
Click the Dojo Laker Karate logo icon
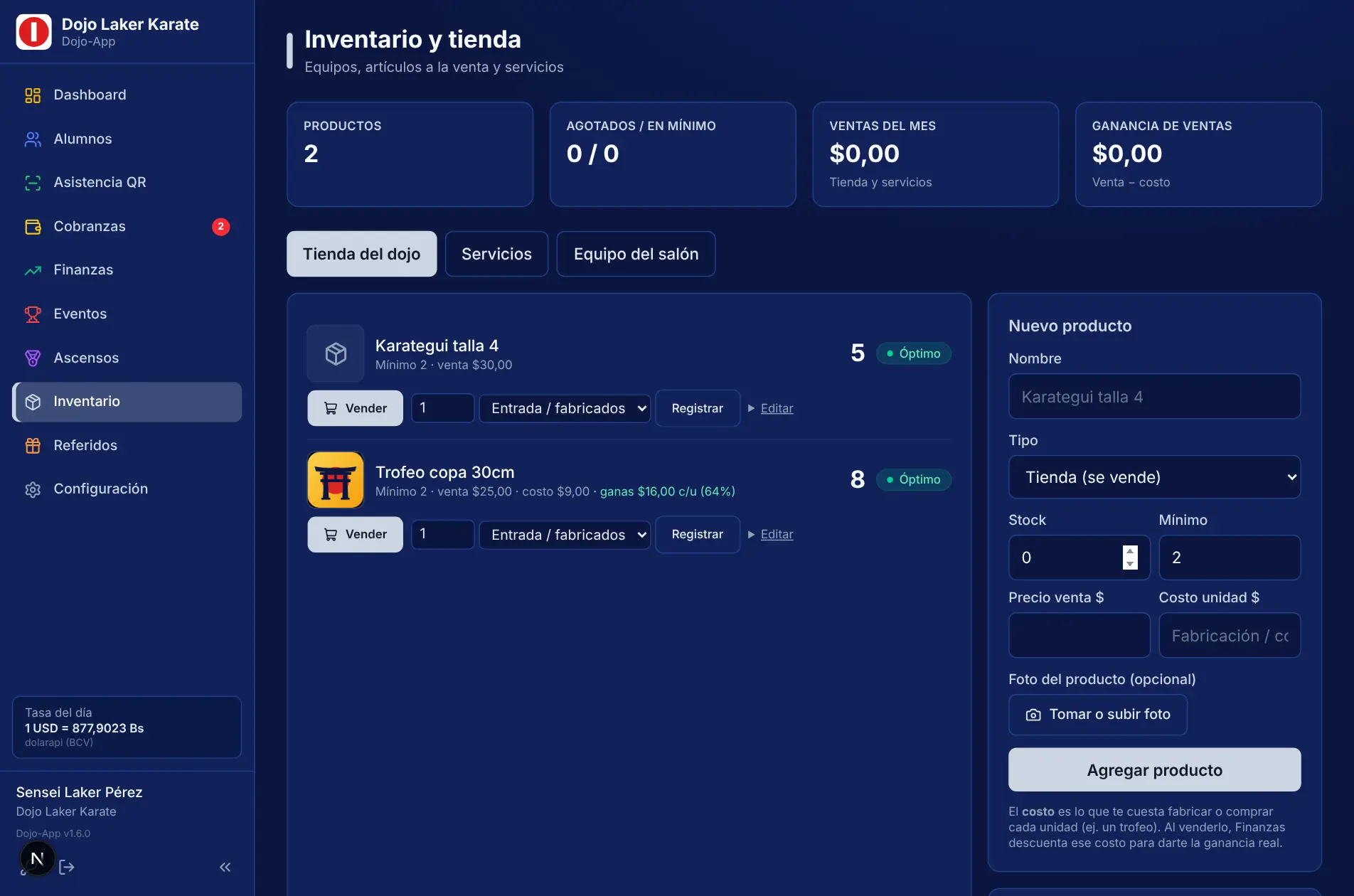coord(33,32)
